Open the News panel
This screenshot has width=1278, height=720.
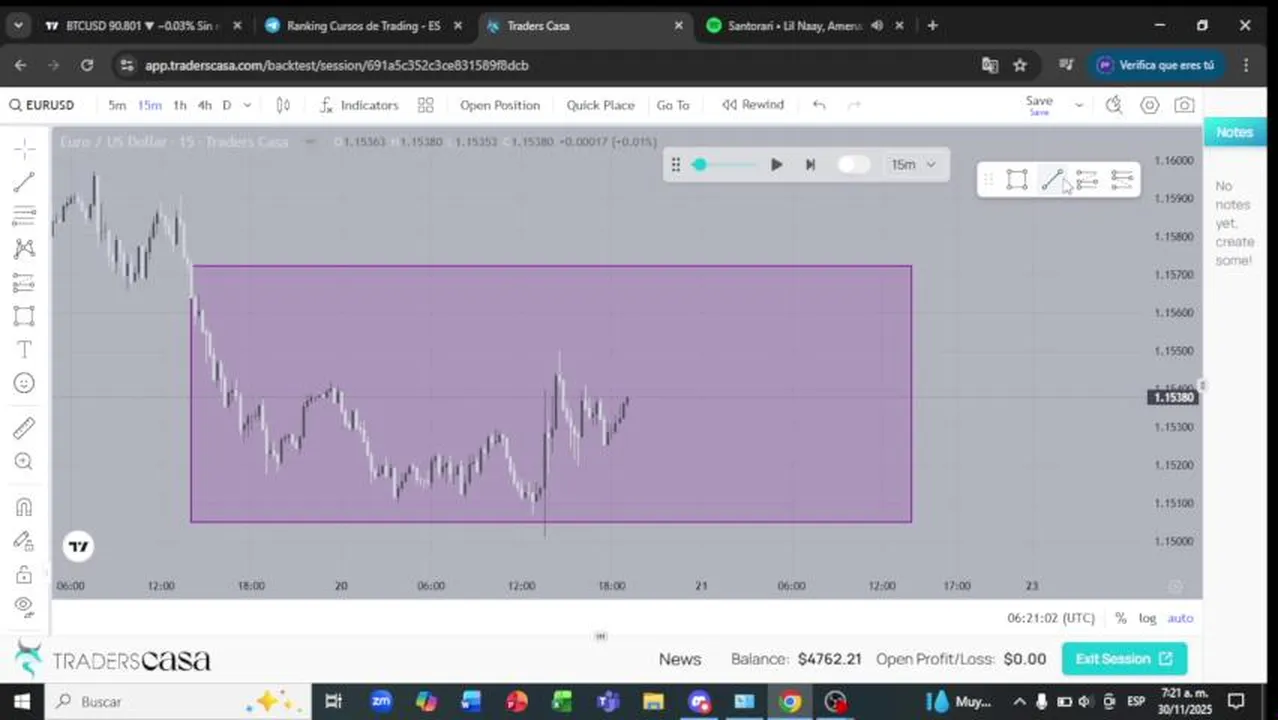click(680, 659)
